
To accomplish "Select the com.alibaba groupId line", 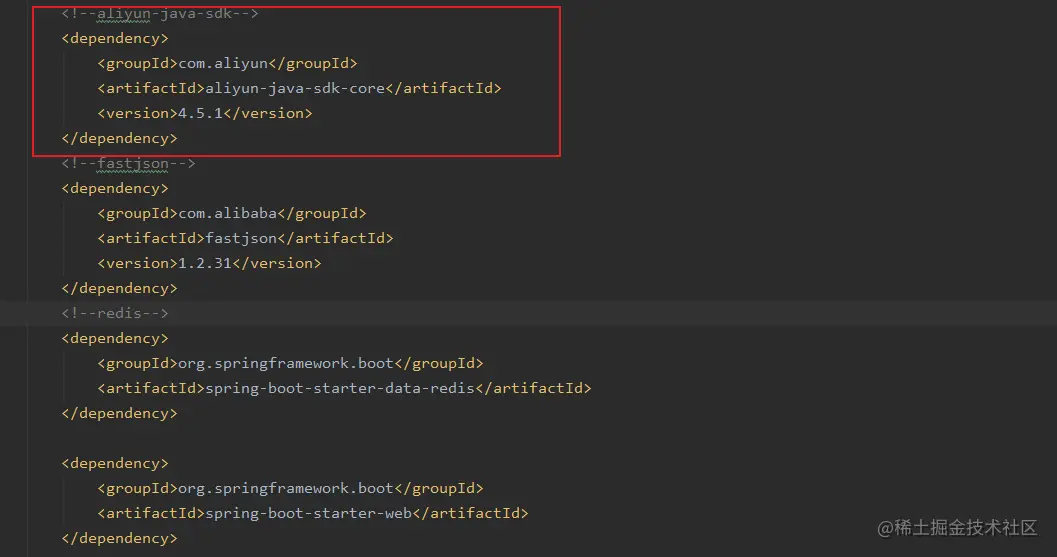I will pyautogui.click(x=232, y=213).
